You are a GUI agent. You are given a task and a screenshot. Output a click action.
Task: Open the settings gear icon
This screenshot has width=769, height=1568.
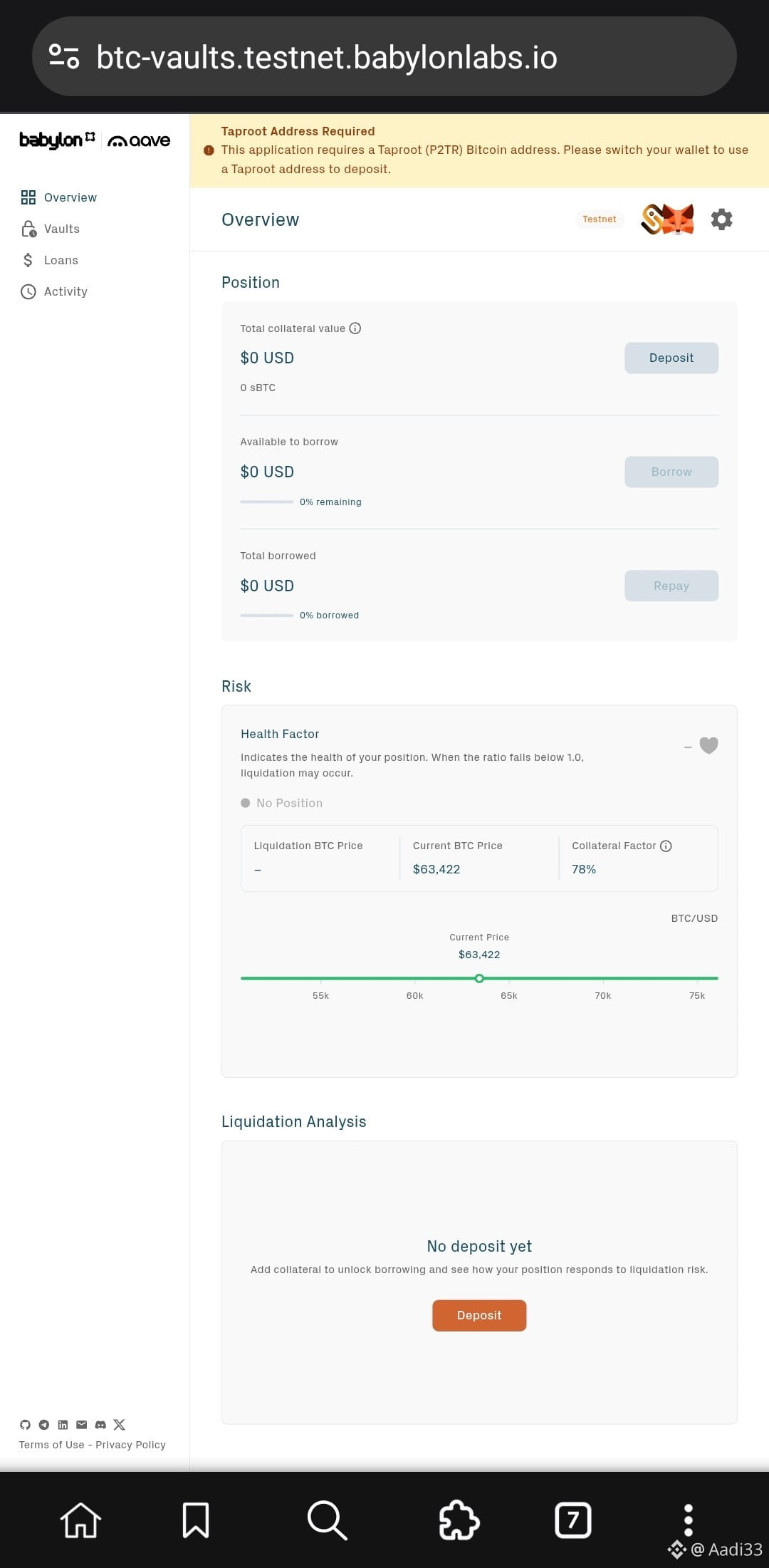click(721, 219)
